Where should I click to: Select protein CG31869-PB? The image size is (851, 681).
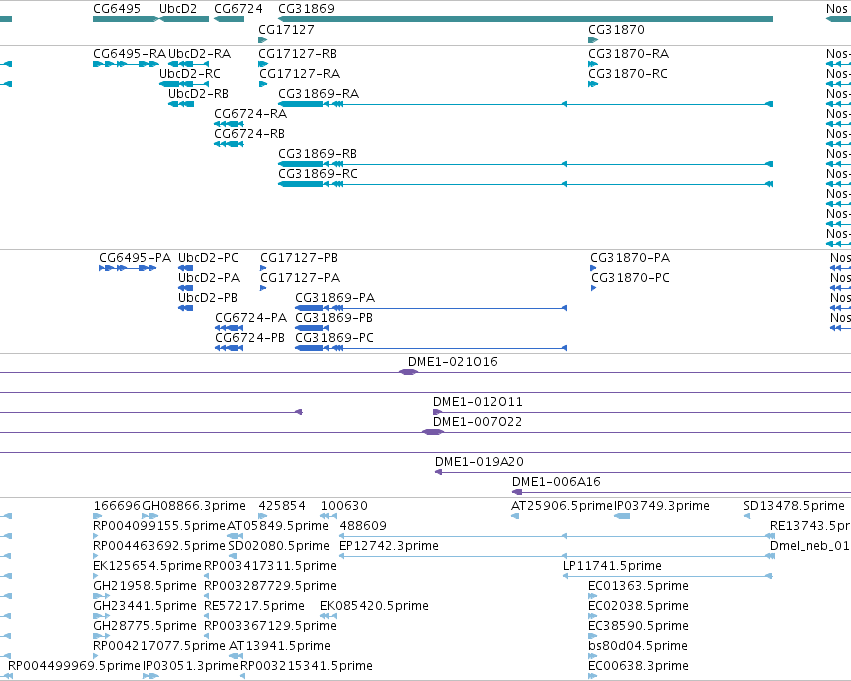[334, 318]
